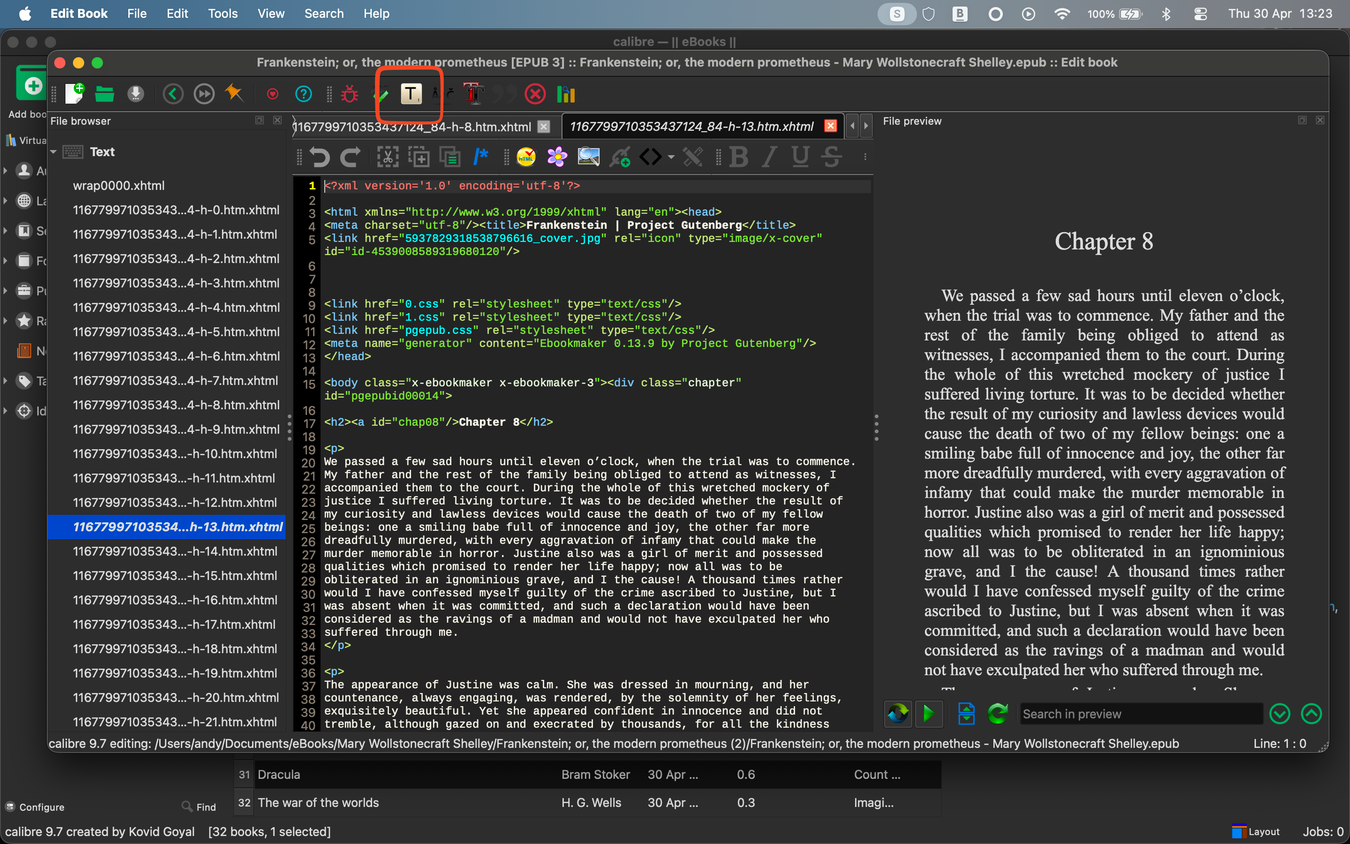
Task: Select the -h-17.htm.xhtml file in File browser
Action: click(166, 624)
